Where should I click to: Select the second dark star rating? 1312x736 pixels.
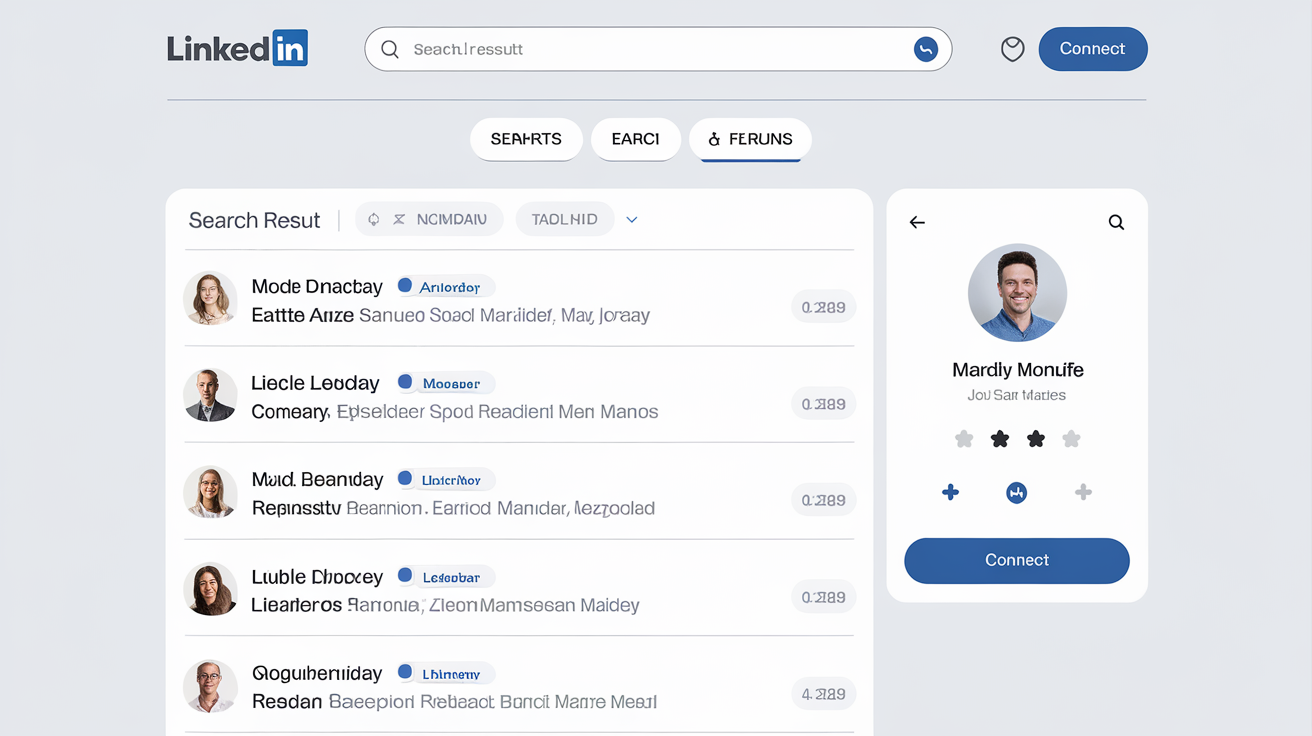(1000, 439)
